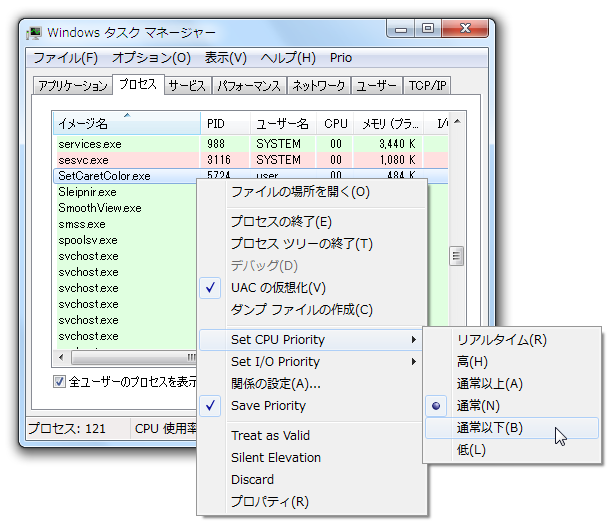Click memory value 3,440 K
Image resolution: width=611 pixels, height=524 pixels.
tap(397, 144)
